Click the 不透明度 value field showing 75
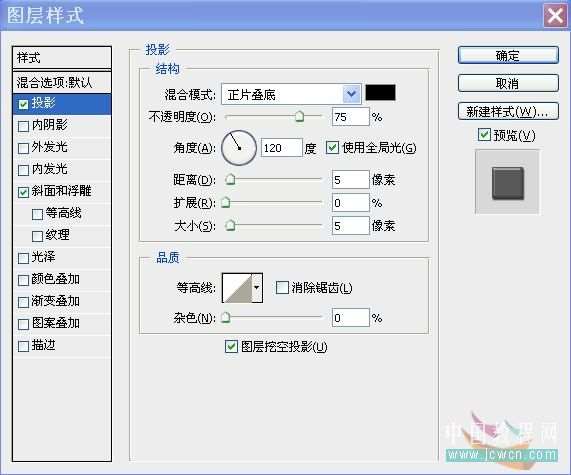The height and width of the screenshot is (475, 571). pyautogui.click(x=350, y=117)
